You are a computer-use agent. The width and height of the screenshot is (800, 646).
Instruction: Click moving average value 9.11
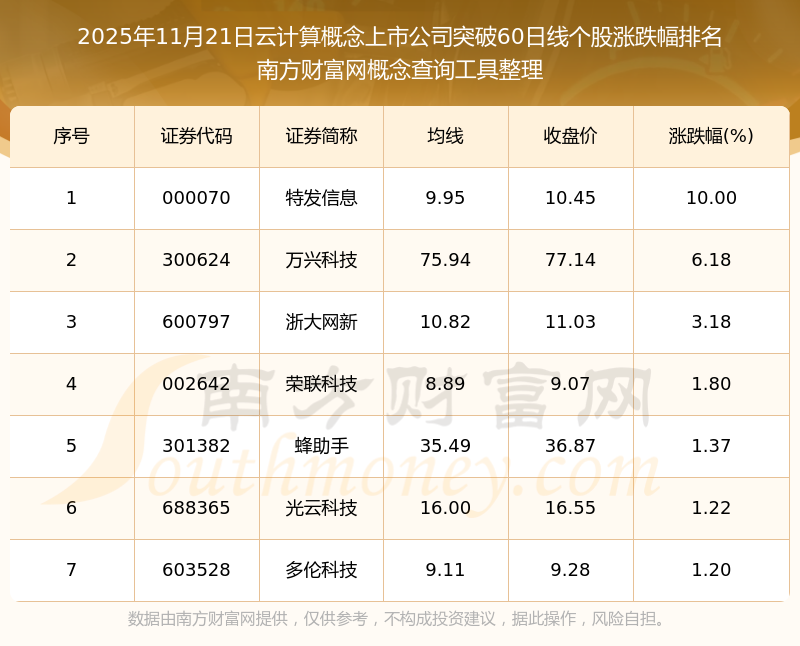tap(445, 570)
